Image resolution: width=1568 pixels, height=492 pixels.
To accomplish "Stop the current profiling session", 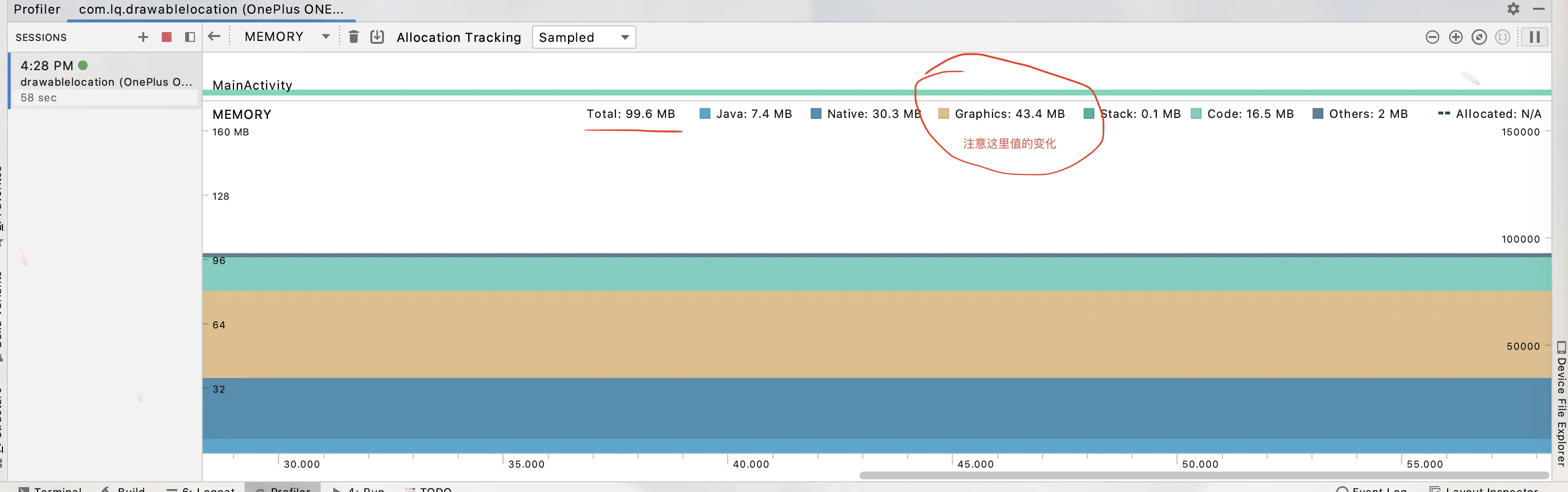I will pyautogui.click(x=166, y=37).
